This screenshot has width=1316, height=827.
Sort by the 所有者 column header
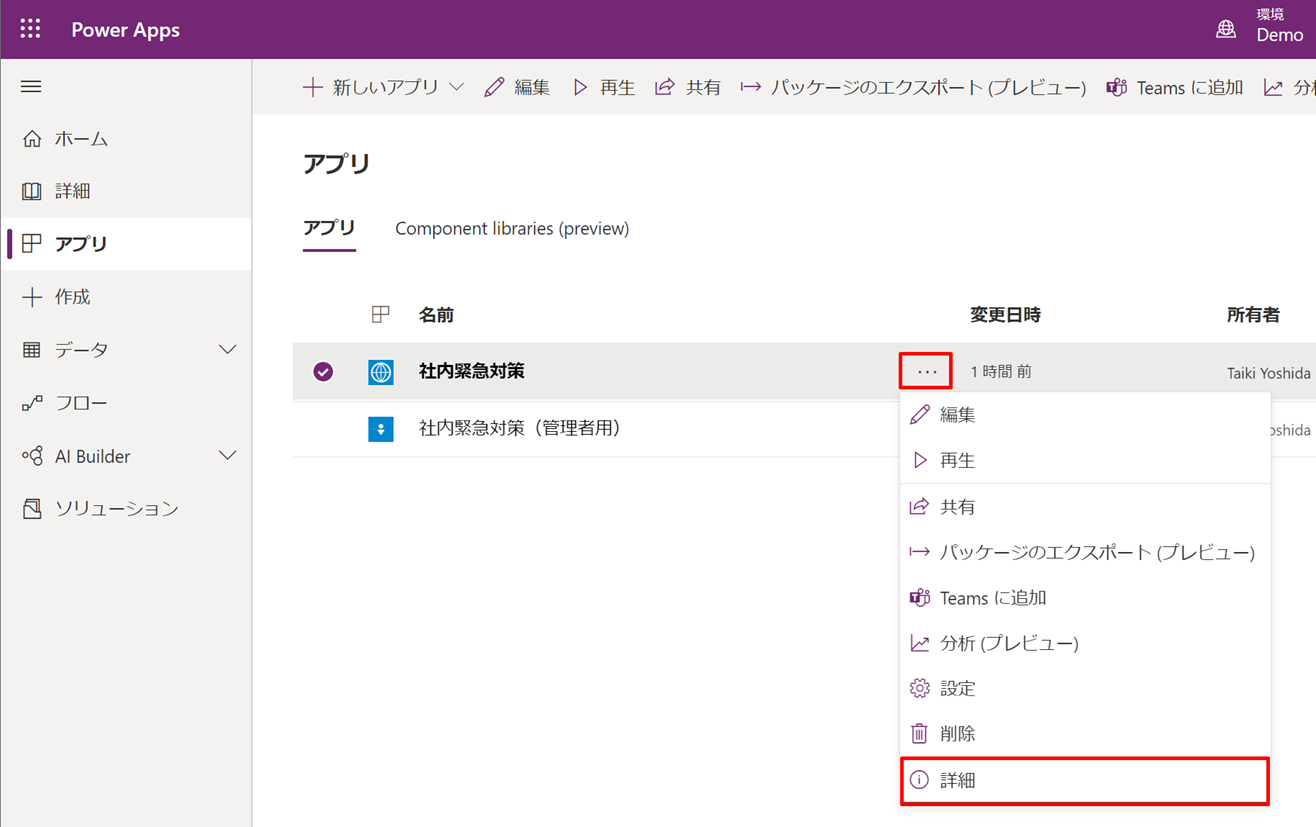click(1253, 315)
